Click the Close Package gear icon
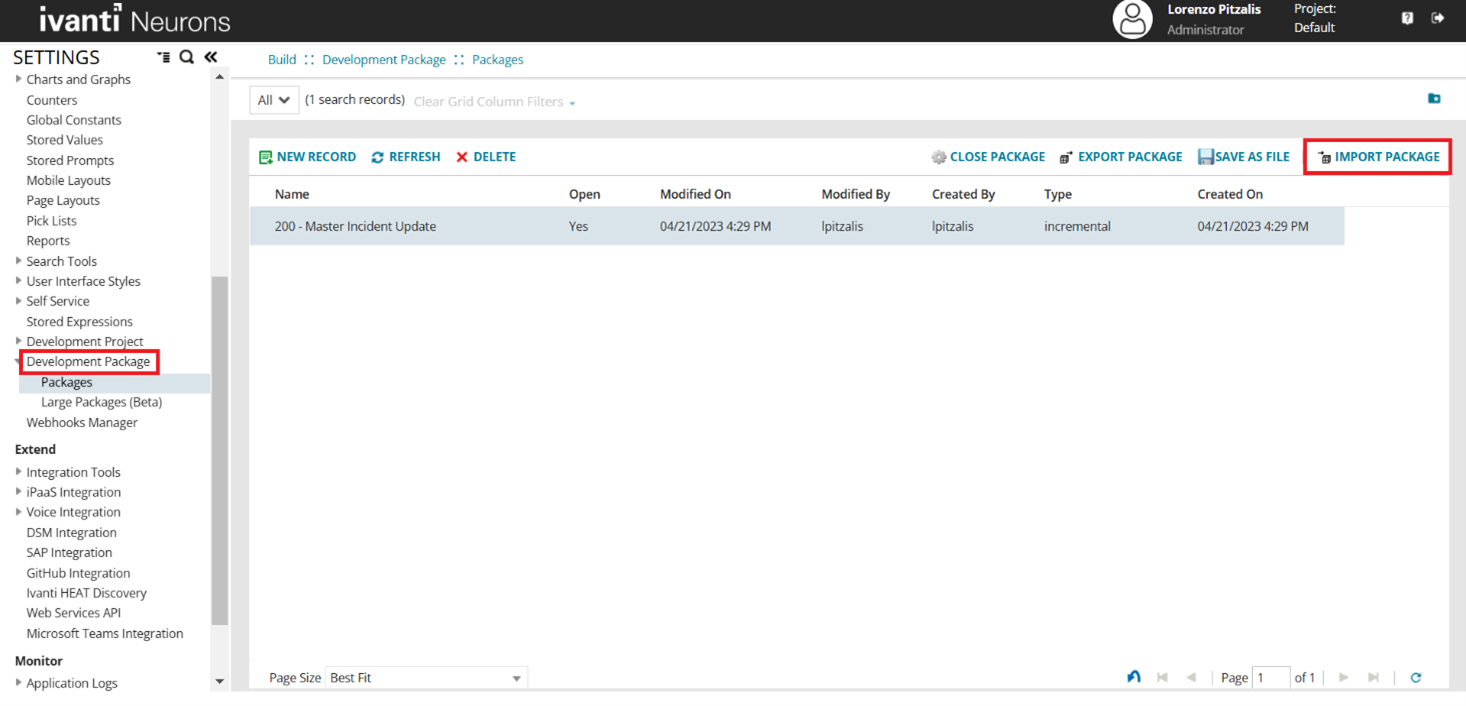This screenshot has width=1466, height=706. coord(938,157)
